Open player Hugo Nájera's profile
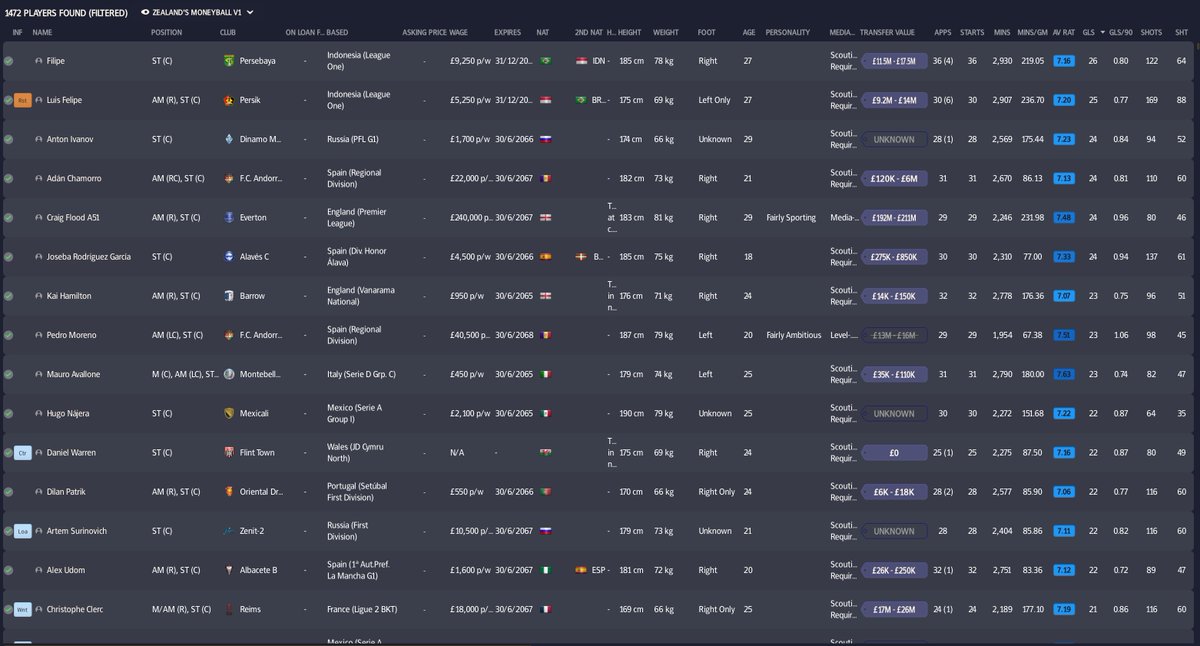This screenshot has width=1200, height=646. (67, 413)
